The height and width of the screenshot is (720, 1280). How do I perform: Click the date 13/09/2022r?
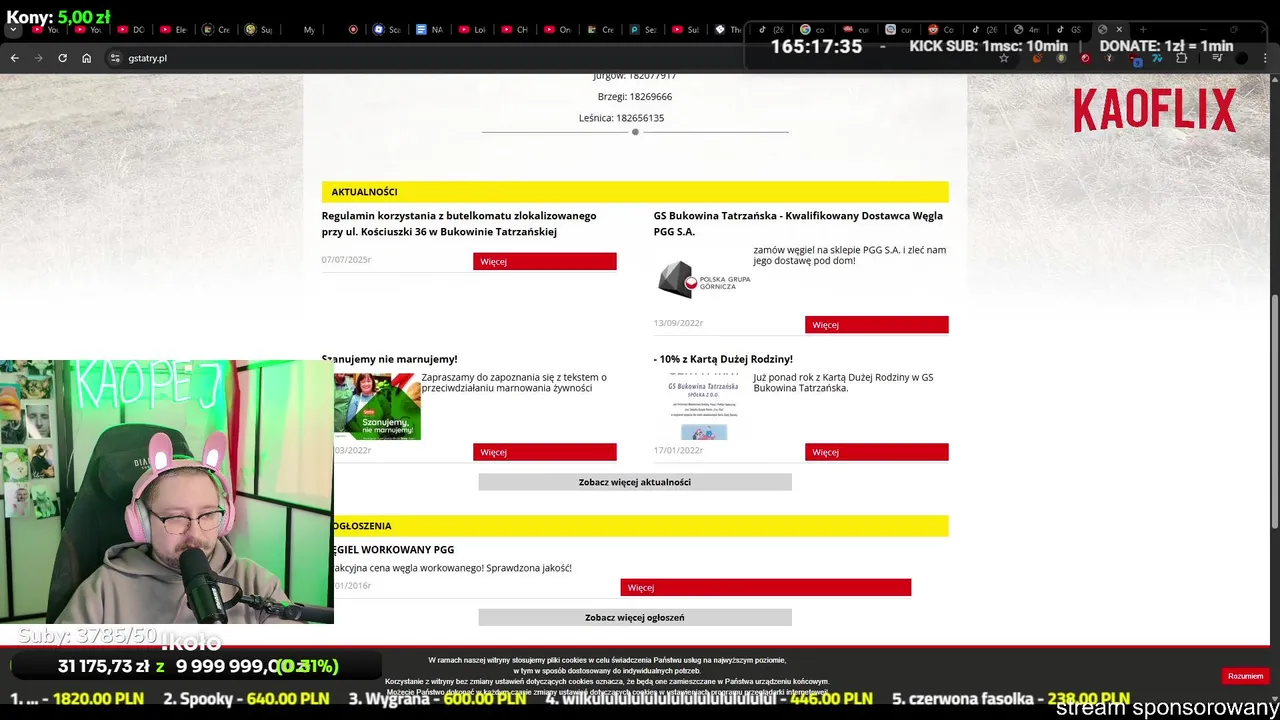click(679, 323)
